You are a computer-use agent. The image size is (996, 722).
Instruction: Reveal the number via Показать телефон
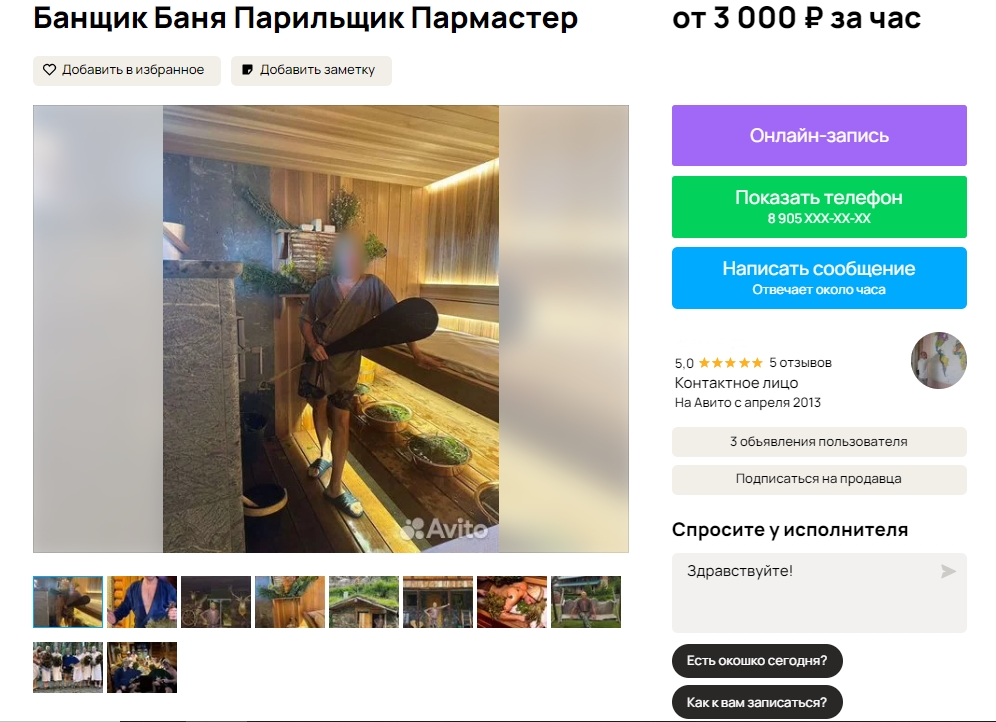pyautogui.click(x=819, y=207)
